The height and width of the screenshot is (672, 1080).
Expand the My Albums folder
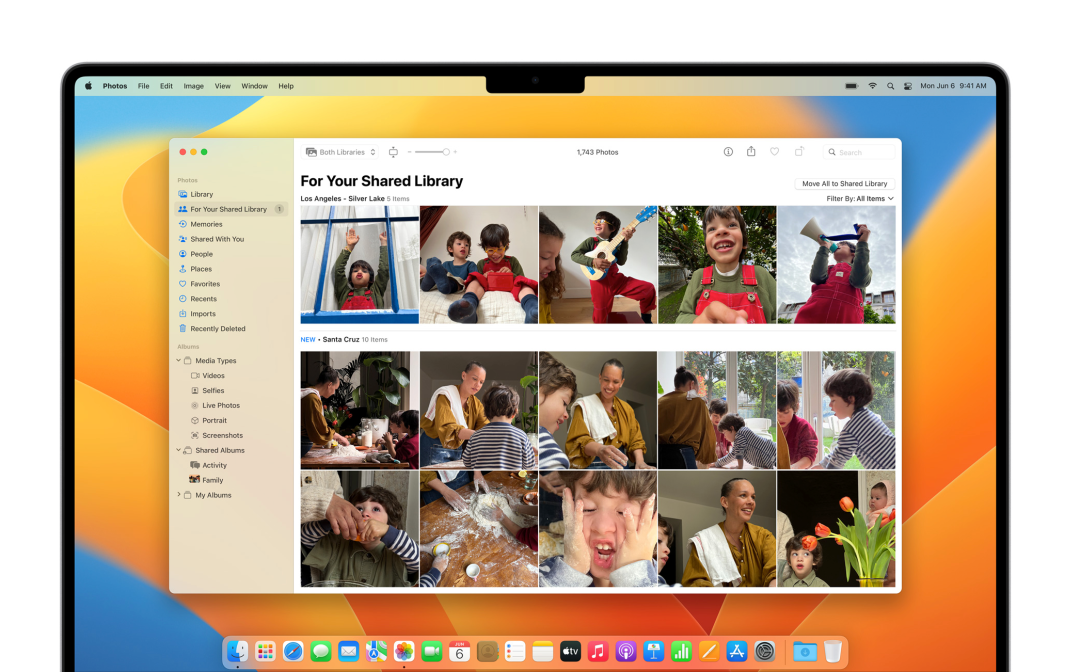pyautogui.click(x=179, y=495)
